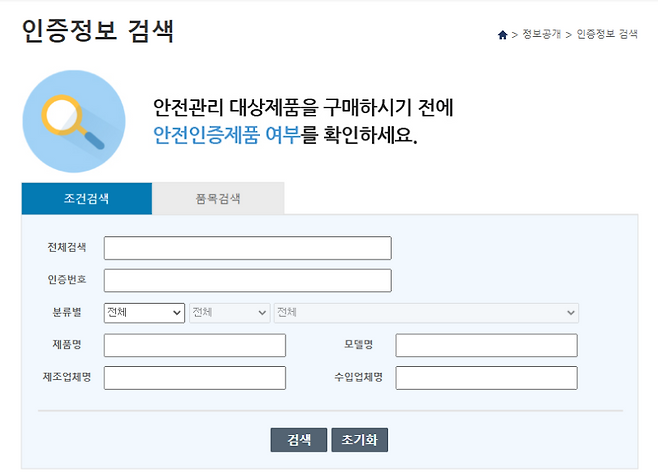Viewport: 658px width, 472px height.
Task: Click into the 수입업체명 field
Action: (486, 378)
